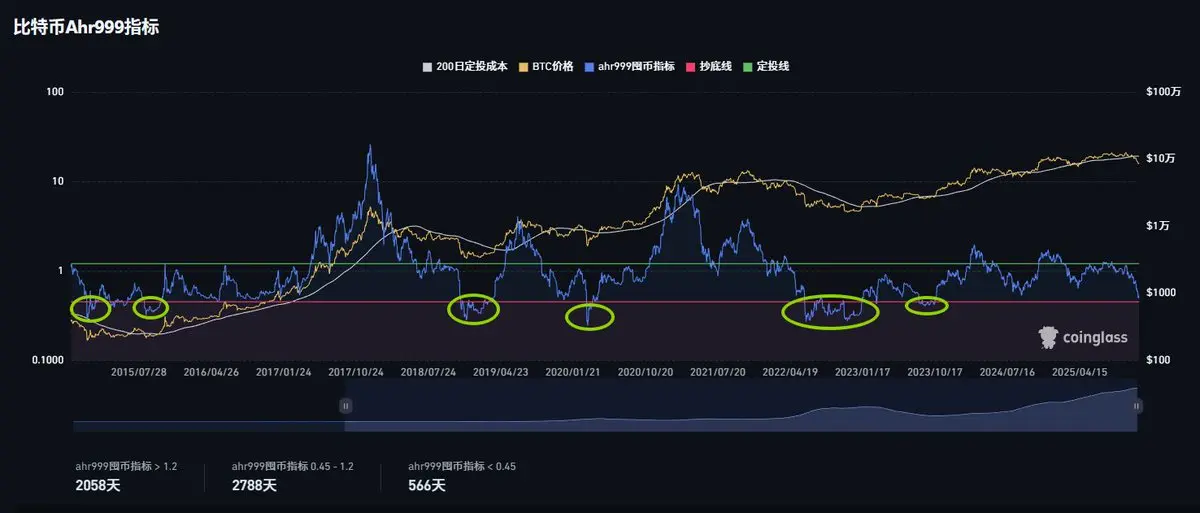Grab the right handle of the range slider
The image size is (1200, 513).
tap(1137, 406)
